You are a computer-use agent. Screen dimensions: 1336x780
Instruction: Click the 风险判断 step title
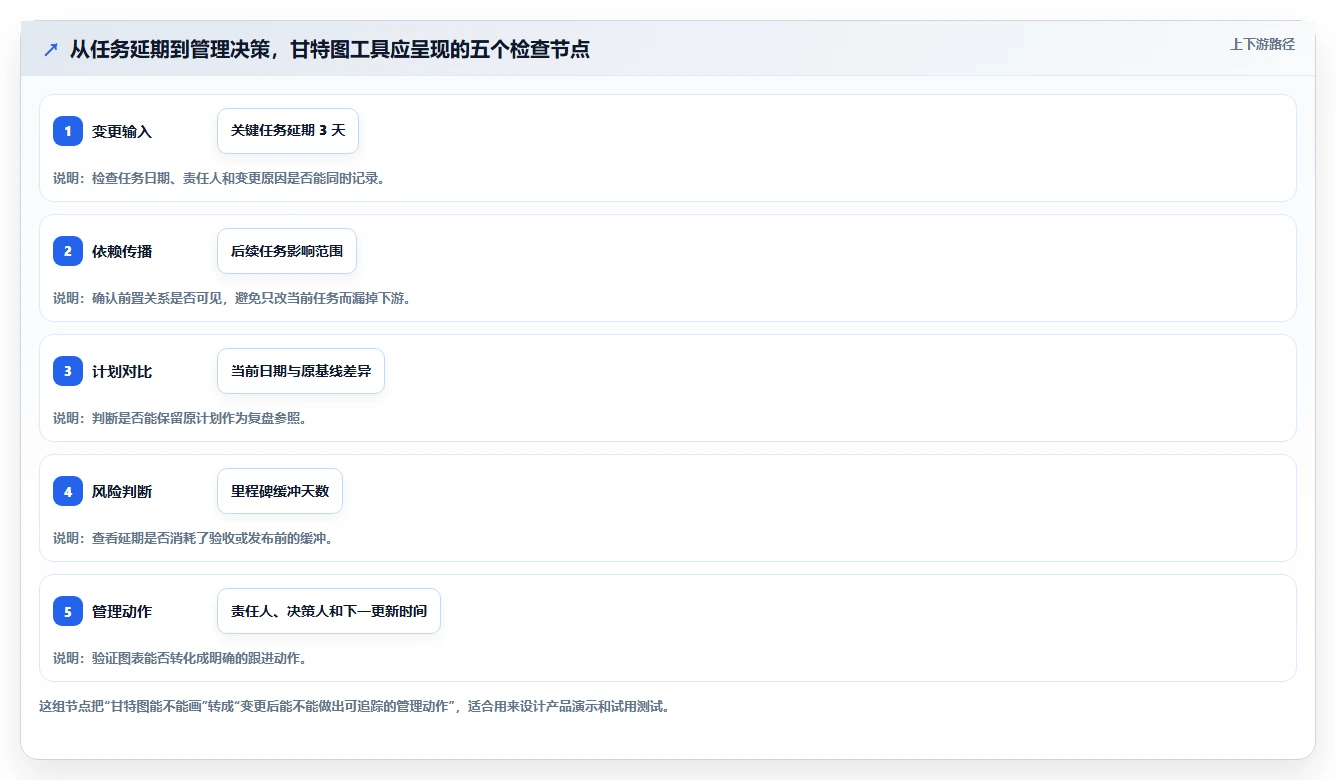pyautogui.click(x=122, y=491)
